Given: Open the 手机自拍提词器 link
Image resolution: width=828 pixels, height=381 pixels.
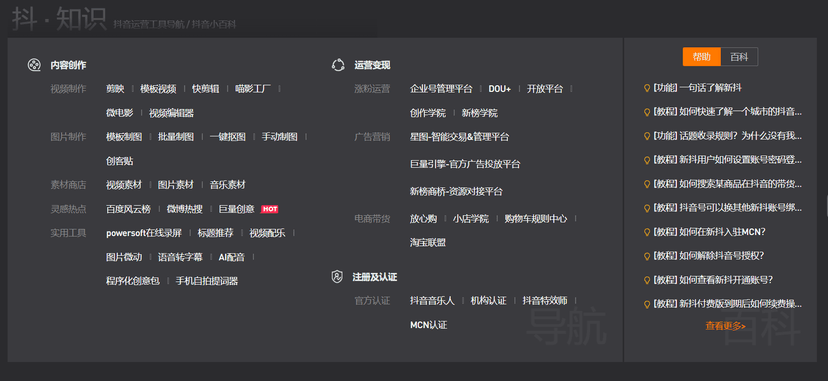Looking at the screenshot, I should pos(207,281).
